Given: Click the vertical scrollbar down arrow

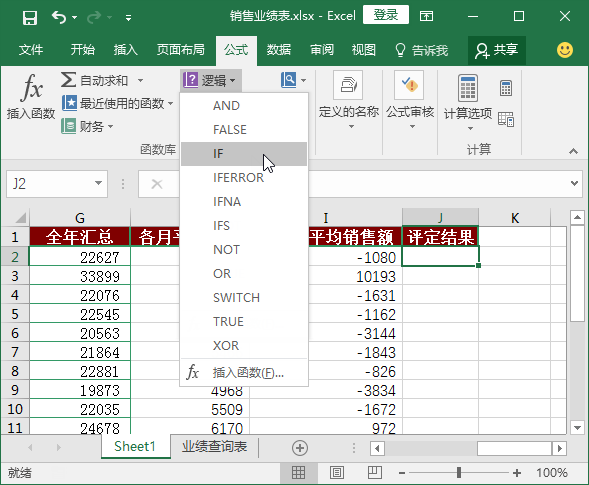Looking at the screenshot, I should [x=577, y=427].
